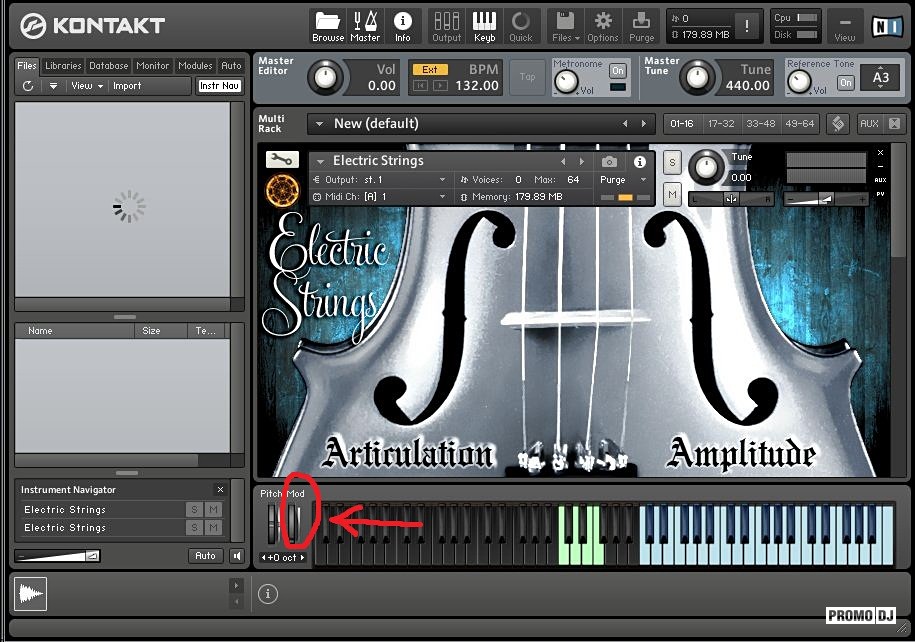
Task: Open the Output mixer icon
Action: 446,27
